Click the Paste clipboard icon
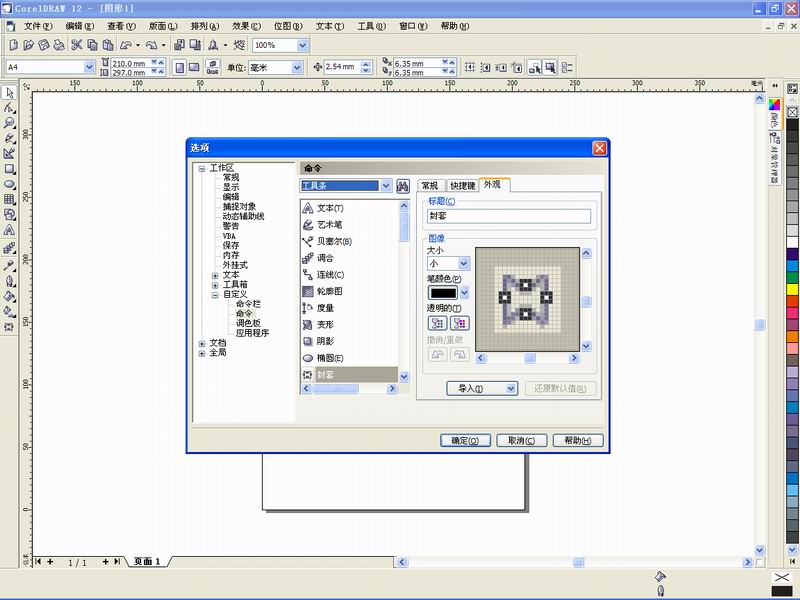The image size is (800, 600). click(108, 45)
